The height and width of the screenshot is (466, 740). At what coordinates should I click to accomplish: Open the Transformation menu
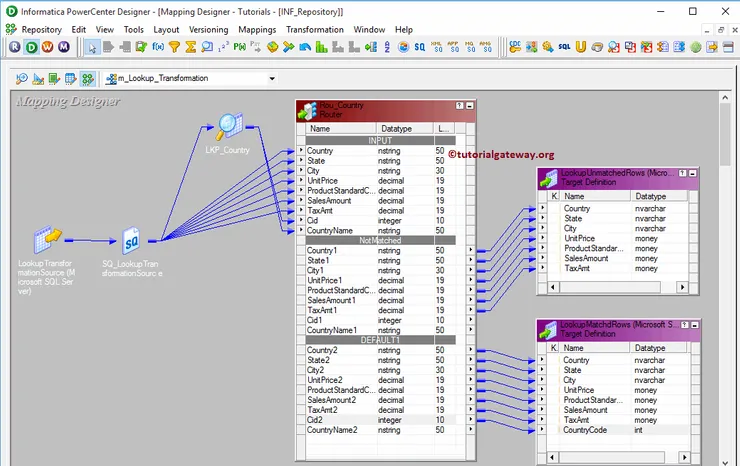coord(315,30)
